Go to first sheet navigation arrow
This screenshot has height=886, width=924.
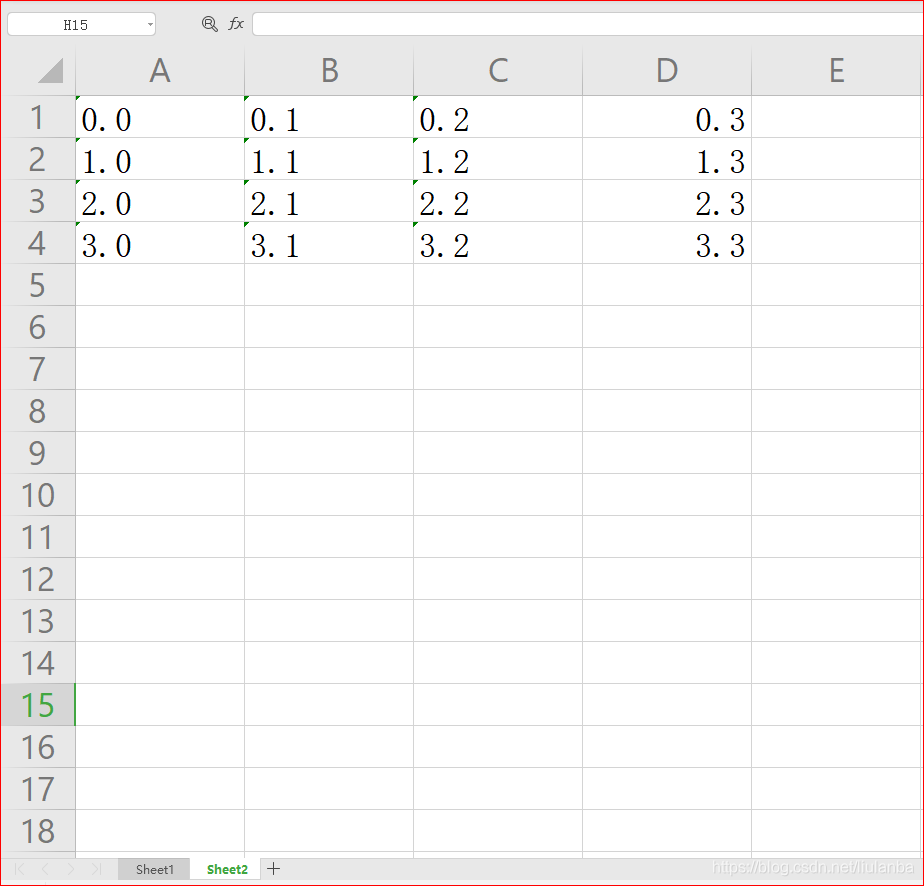(x=19, y=869)
